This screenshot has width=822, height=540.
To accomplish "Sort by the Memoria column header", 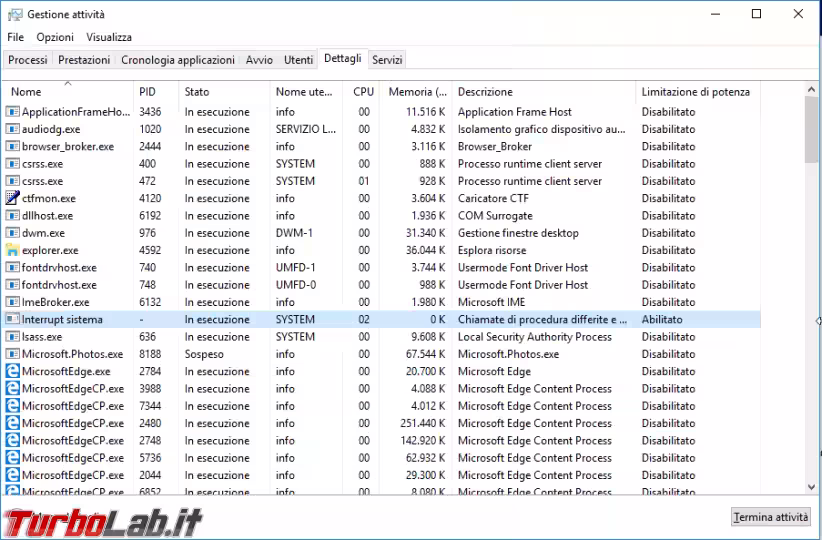I will 417,92.
